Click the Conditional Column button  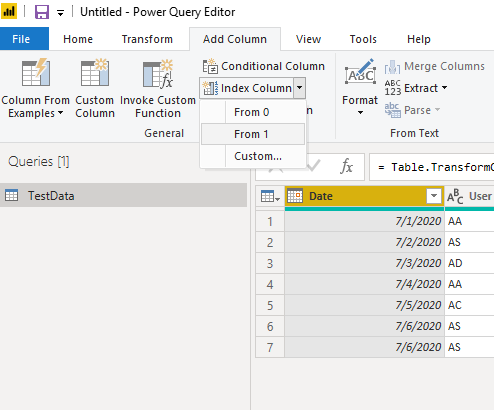pyautogui.click(x=263, y=66)
